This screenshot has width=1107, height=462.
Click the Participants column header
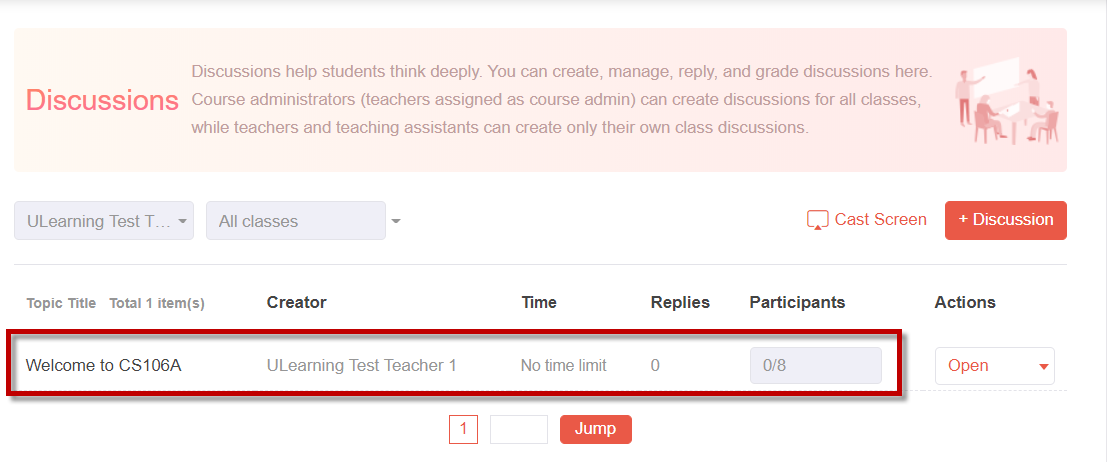click(797, 302)
